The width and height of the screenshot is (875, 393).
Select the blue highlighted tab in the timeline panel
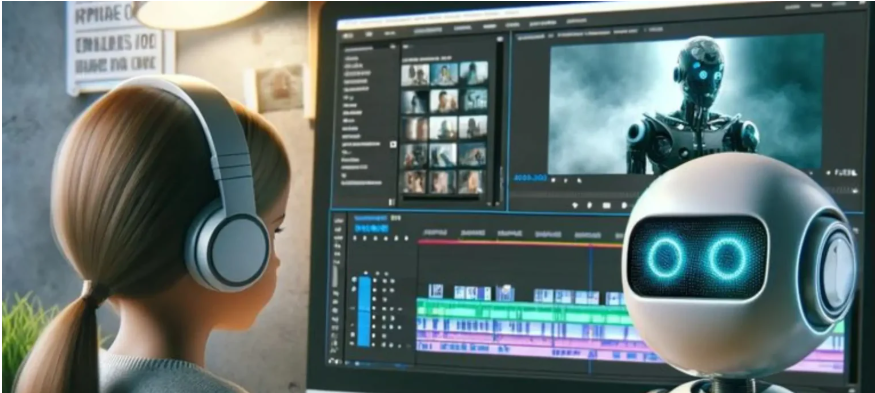click(x=371, y=228)
